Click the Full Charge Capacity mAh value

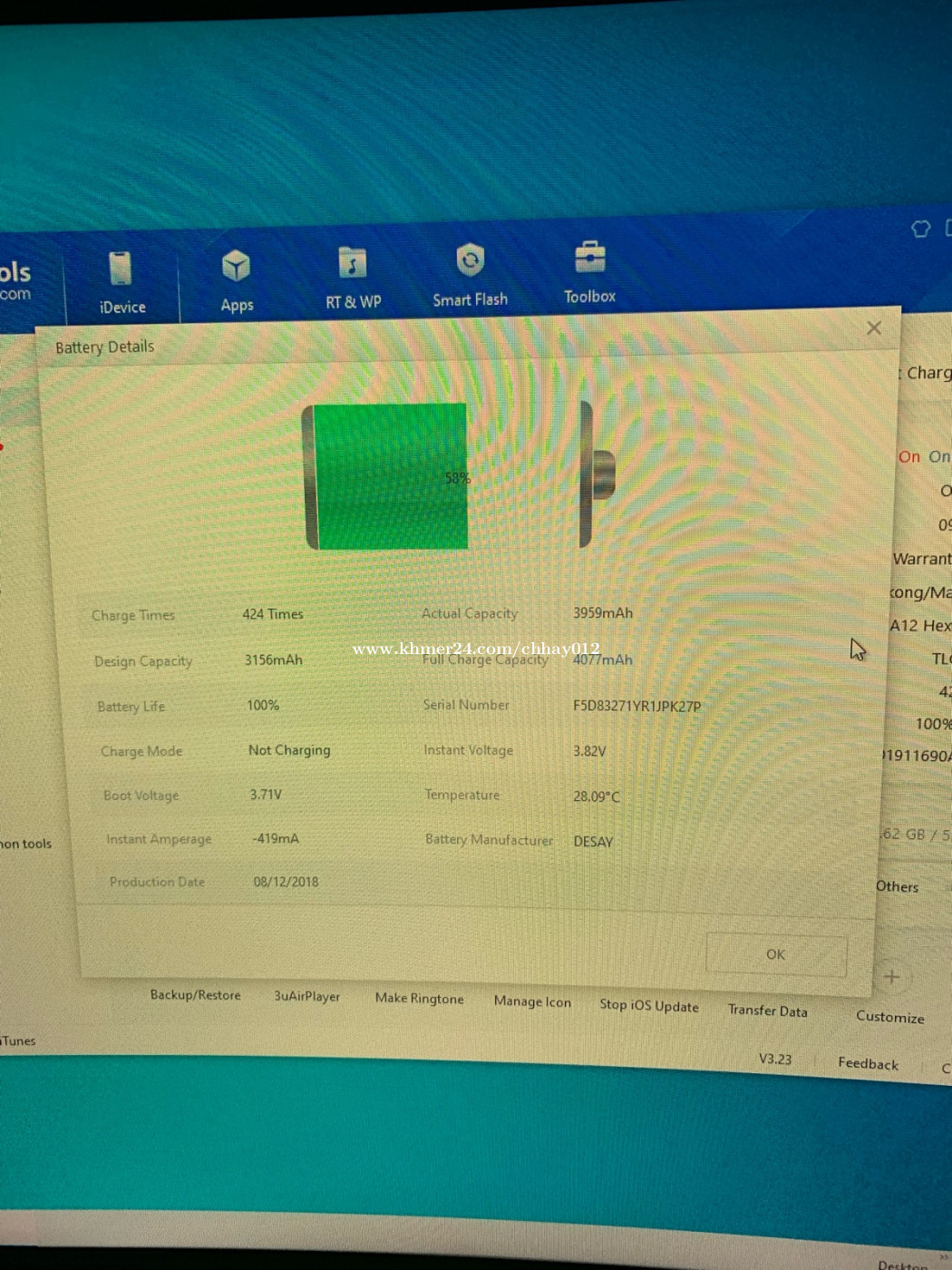(x=603, y=659)
